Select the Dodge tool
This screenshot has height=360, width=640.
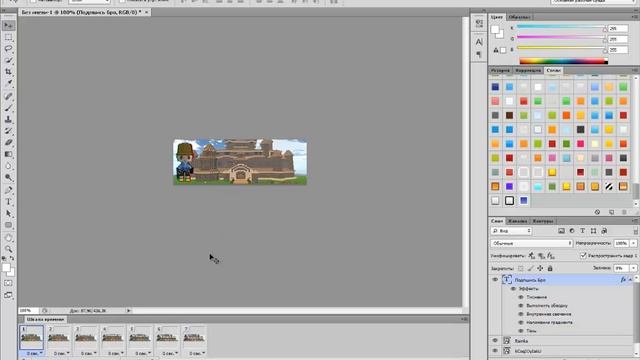tap(8, 178)
